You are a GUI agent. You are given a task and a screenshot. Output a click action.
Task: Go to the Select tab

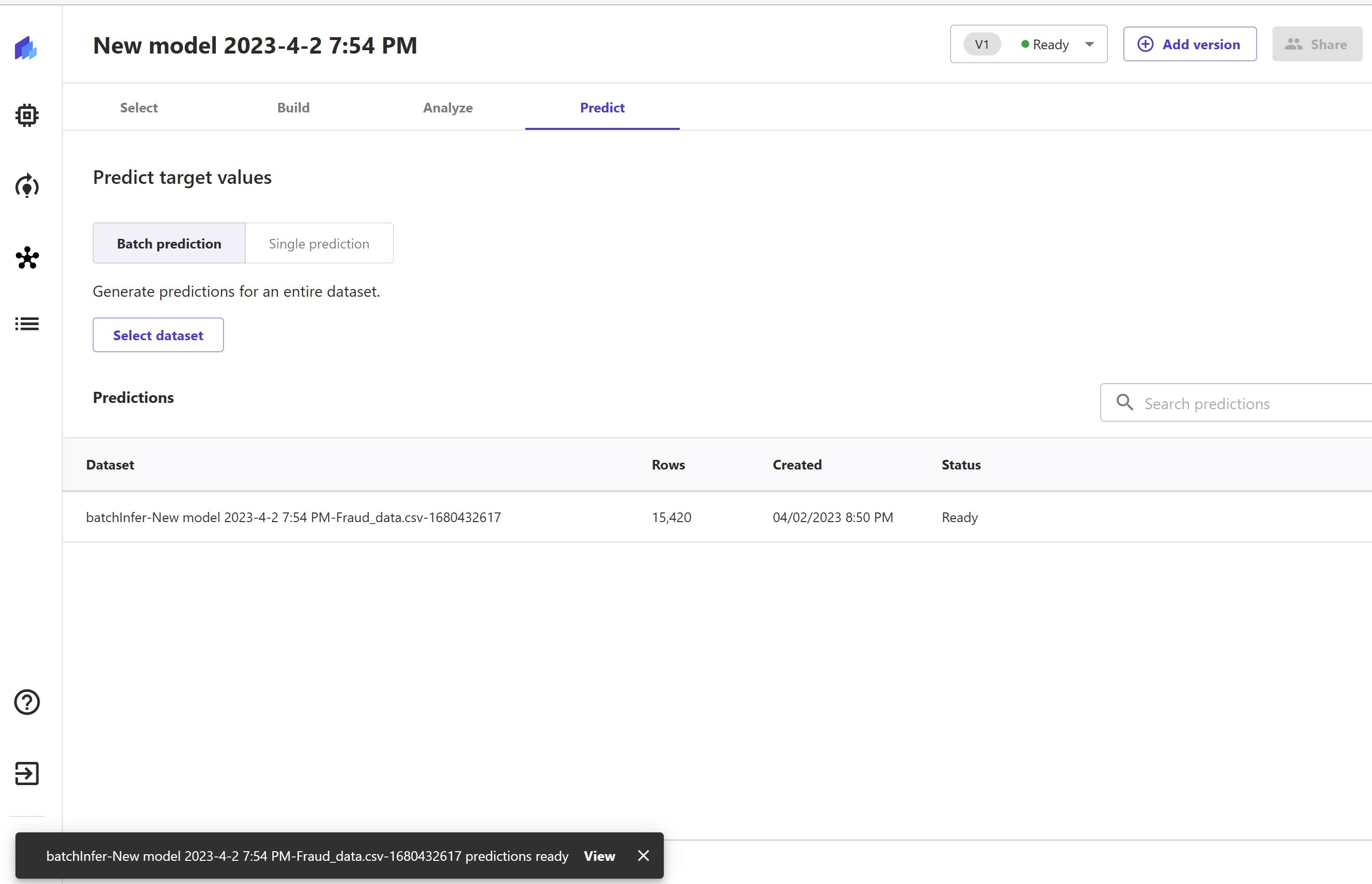point(139,107)
